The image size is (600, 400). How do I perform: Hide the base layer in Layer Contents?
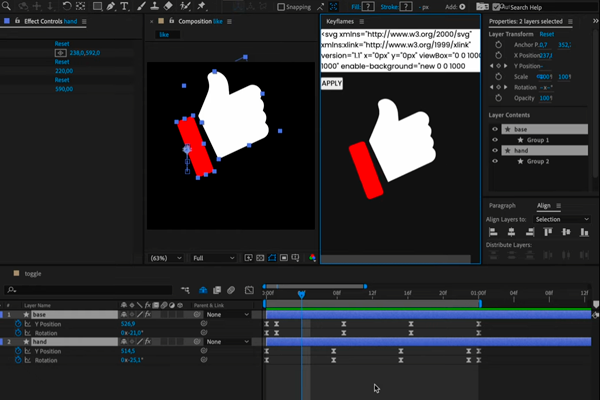coord(493,129)
